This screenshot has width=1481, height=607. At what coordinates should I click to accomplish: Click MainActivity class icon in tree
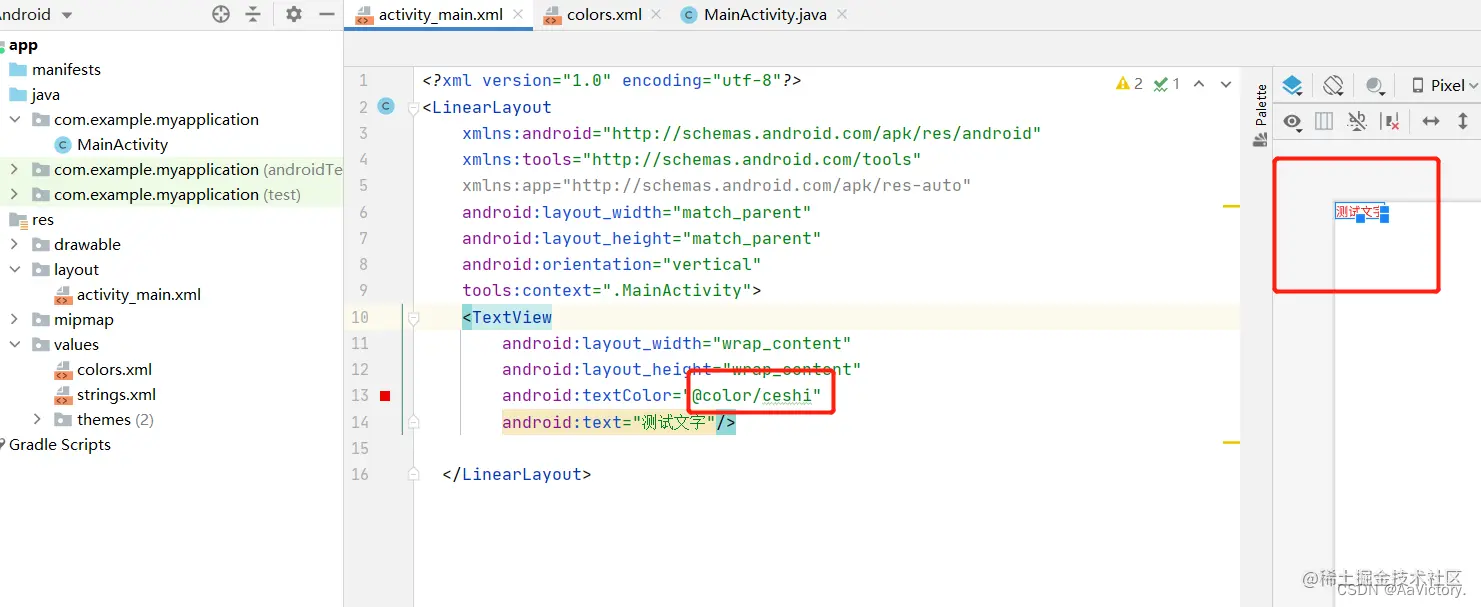(x=63, y=144)
